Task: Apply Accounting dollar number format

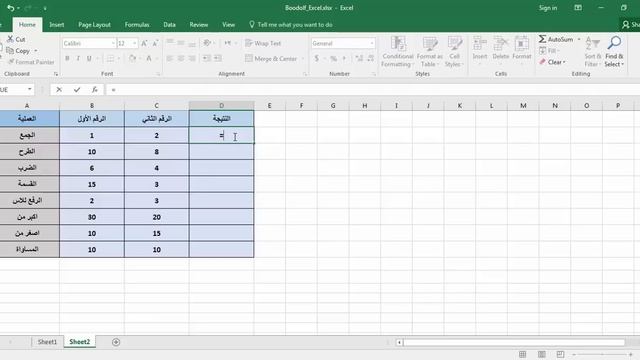Action: tap(316, 59)
